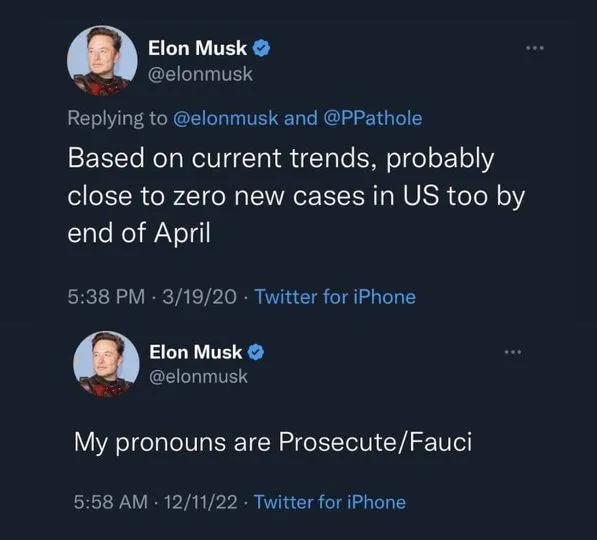Open the second tweet's profile picture
Viewport: 597px width, 540px height.
point(106,364)
